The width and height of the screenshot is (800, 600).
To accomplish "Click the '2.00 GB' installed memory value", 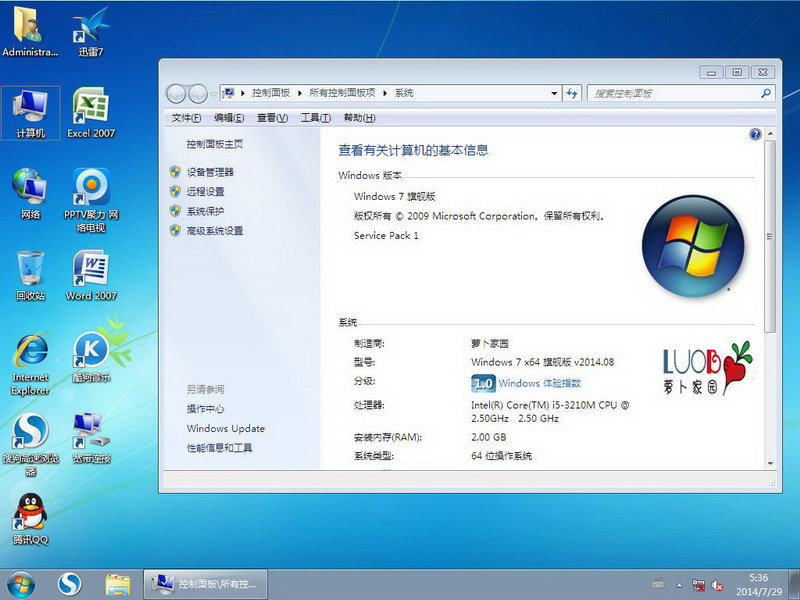I will (x=489, y=437).
